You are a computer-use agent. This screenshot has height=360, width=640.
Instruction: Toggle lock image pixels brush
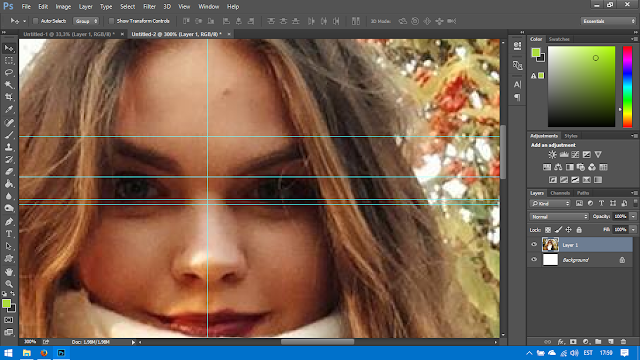point(558,230)
